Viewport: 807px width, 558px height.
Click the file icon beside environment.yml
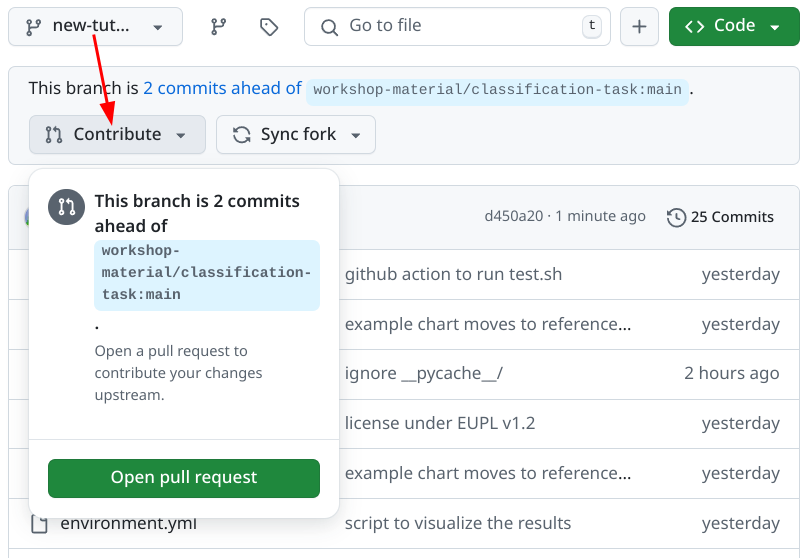tap(39, 523)
